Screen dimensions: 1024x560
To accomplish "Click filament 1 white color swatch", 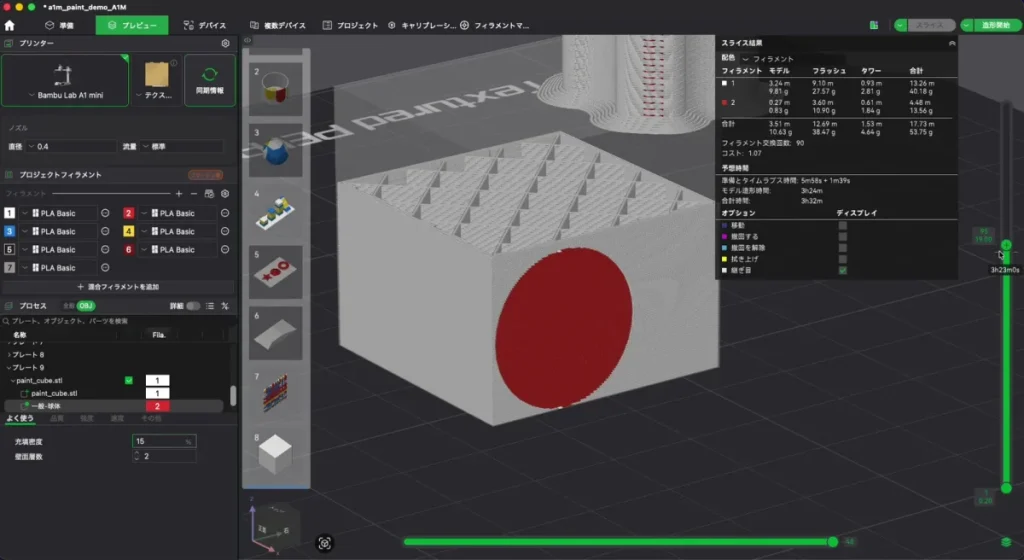I will point(9,213).
